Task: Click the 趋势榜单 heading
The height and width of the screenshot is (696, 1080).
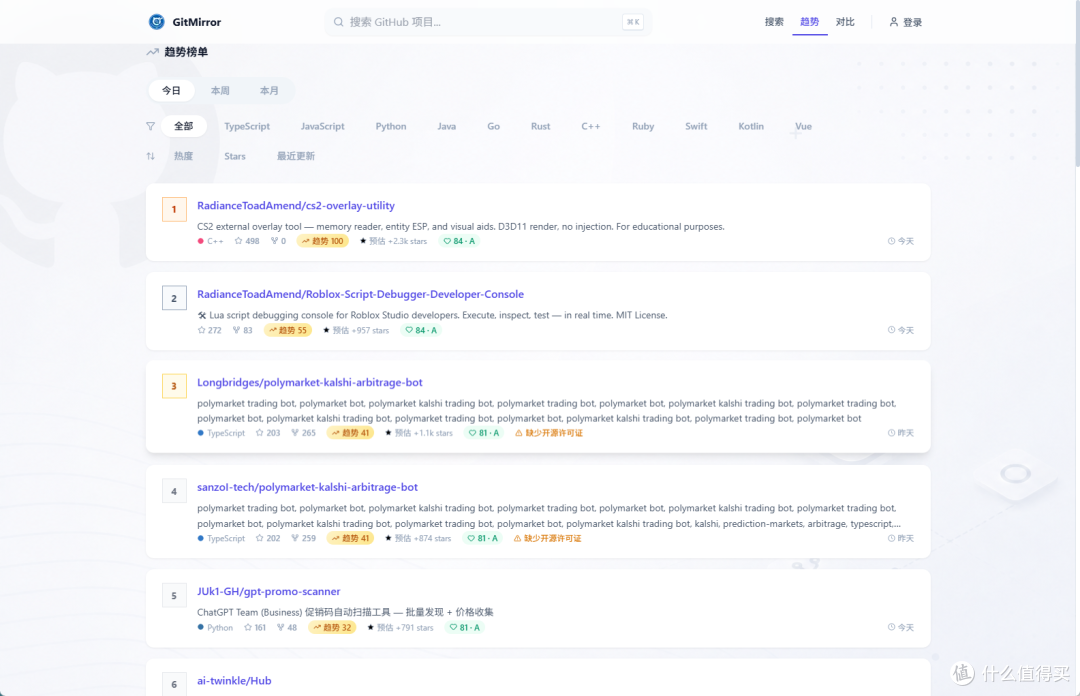Action: 186,52
